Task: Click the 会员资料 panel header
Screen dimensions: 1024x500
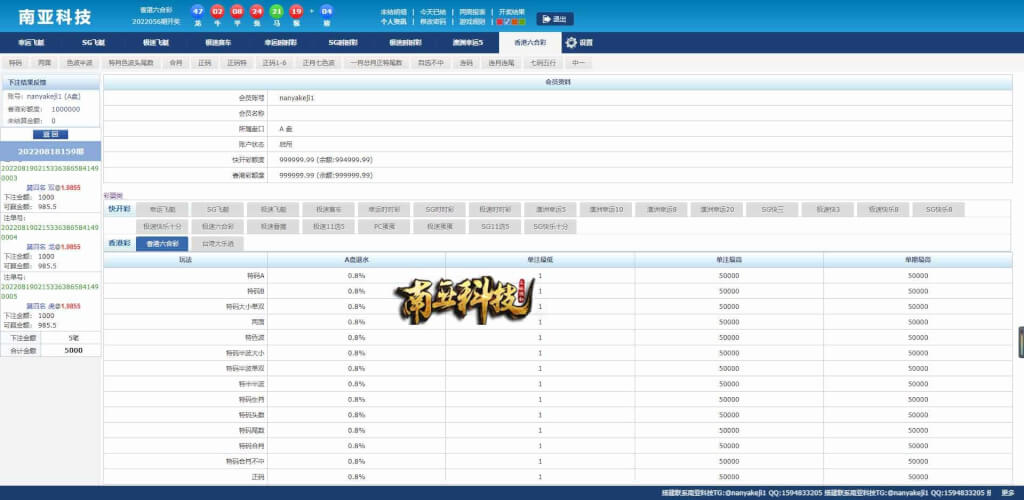Action: pos(558,82)
